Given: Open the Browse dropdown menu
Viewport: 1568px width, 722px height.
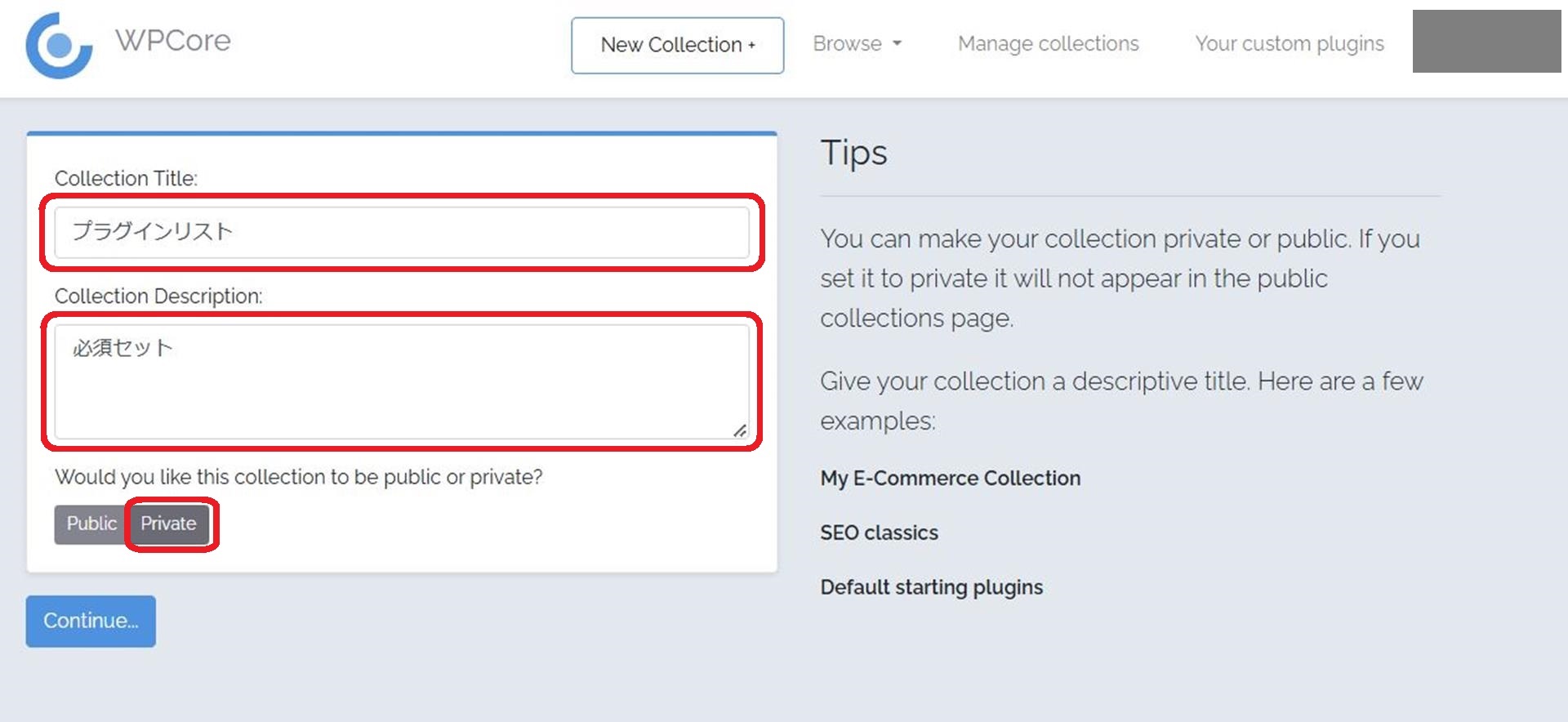Looking at the screenshot, I should click(x=847, y=44).
